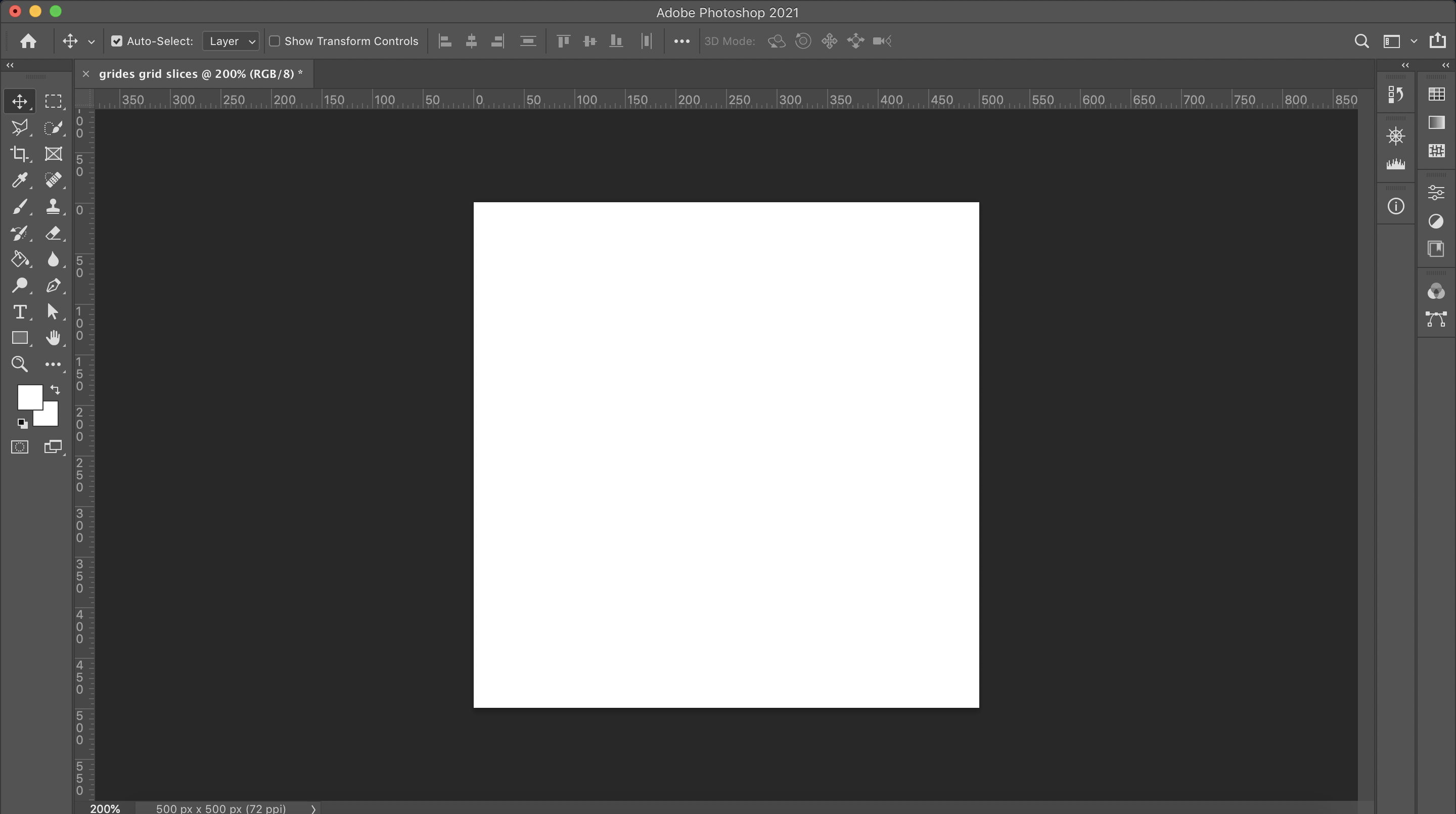Viewport: 1456px width, 814px height.
Task: Choose the Clone Stamp tool
Action: 53,206
